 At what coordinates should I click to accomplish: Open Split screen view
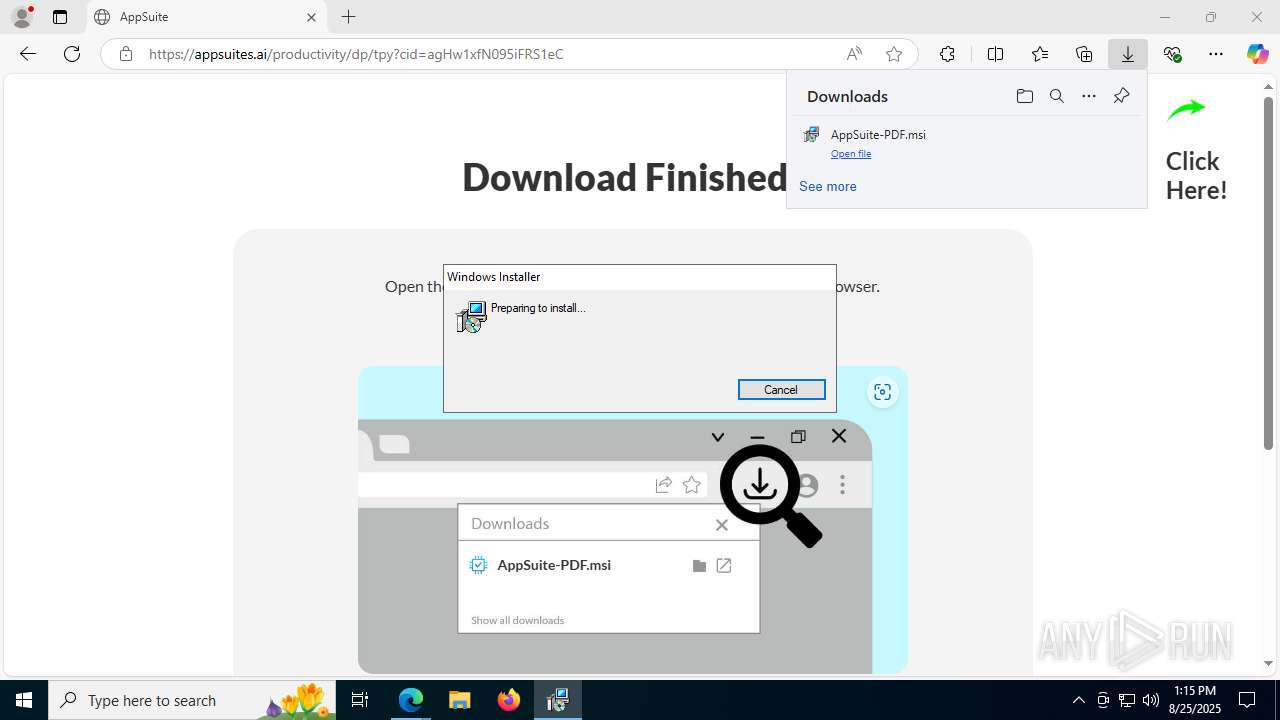click(995, 54)
